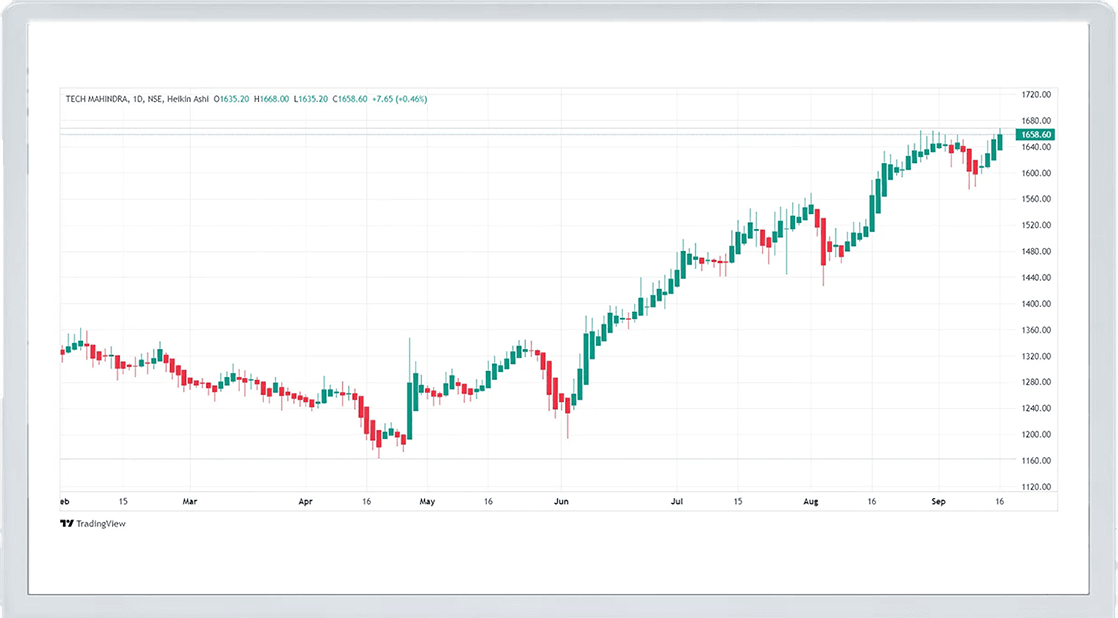Click the +7.65 (+0.46%) change value
1118x618 pixels.
click(x=399, y=99)
